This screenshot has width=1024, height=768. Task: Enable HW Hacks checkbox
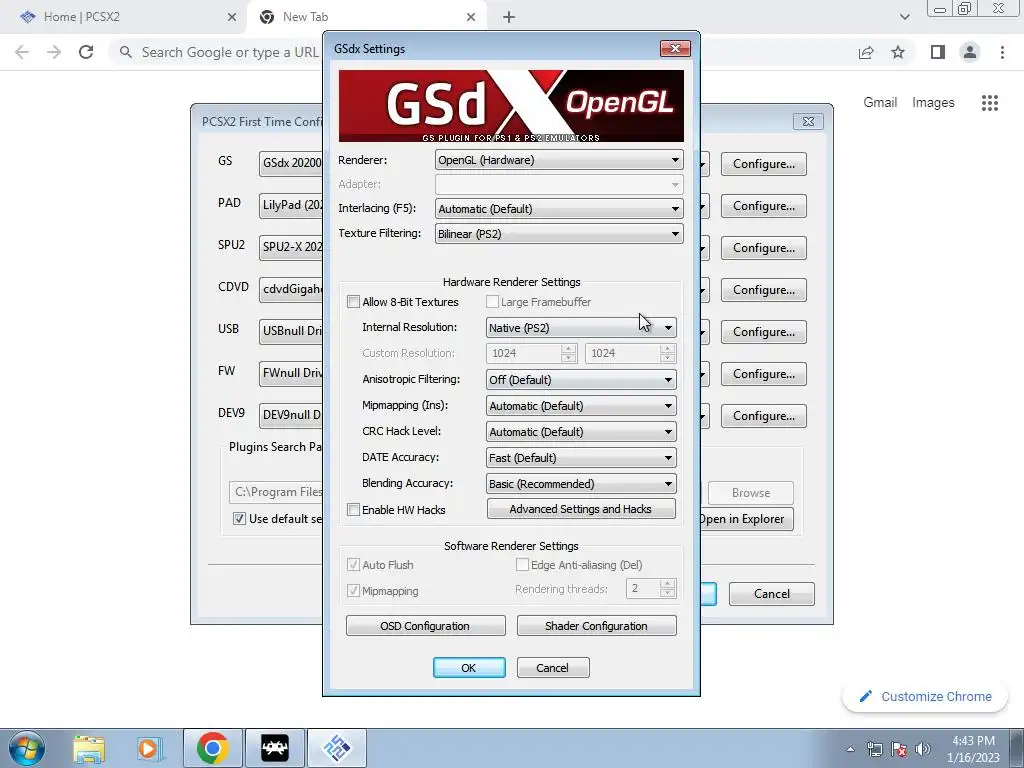tap(353, 509)
